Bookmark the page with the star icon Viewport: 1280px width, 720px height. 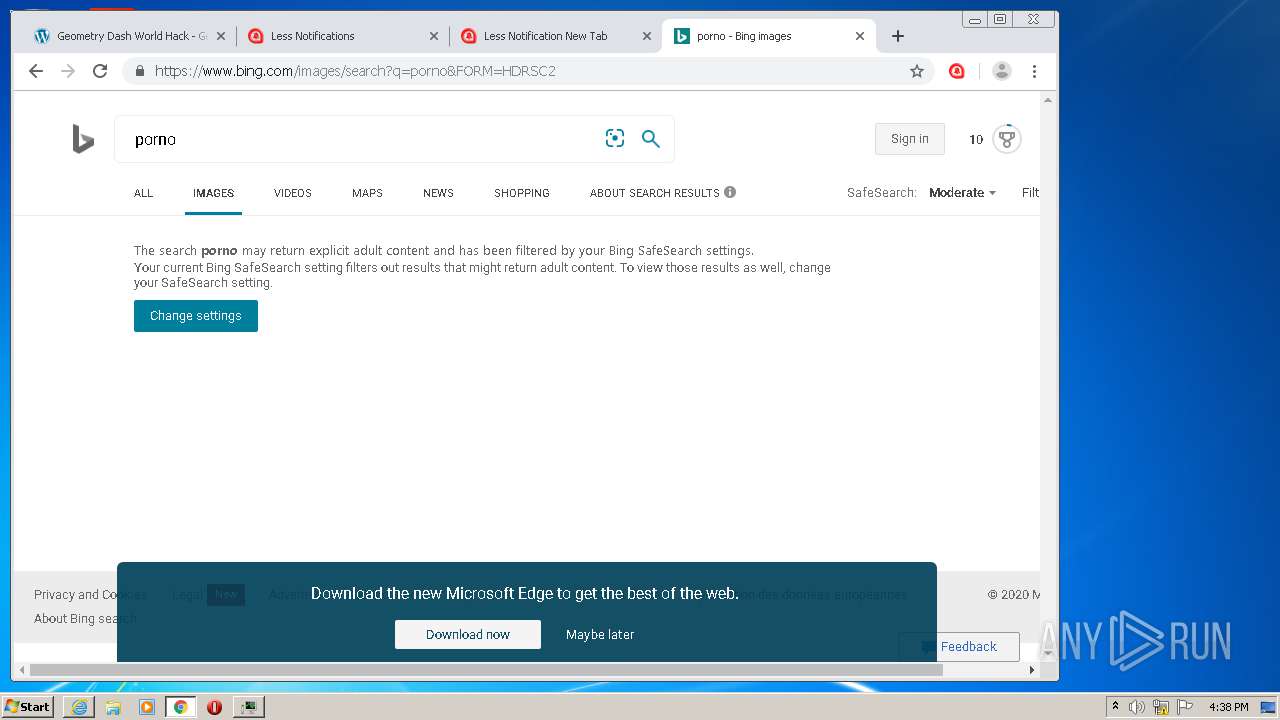[916, 71]
